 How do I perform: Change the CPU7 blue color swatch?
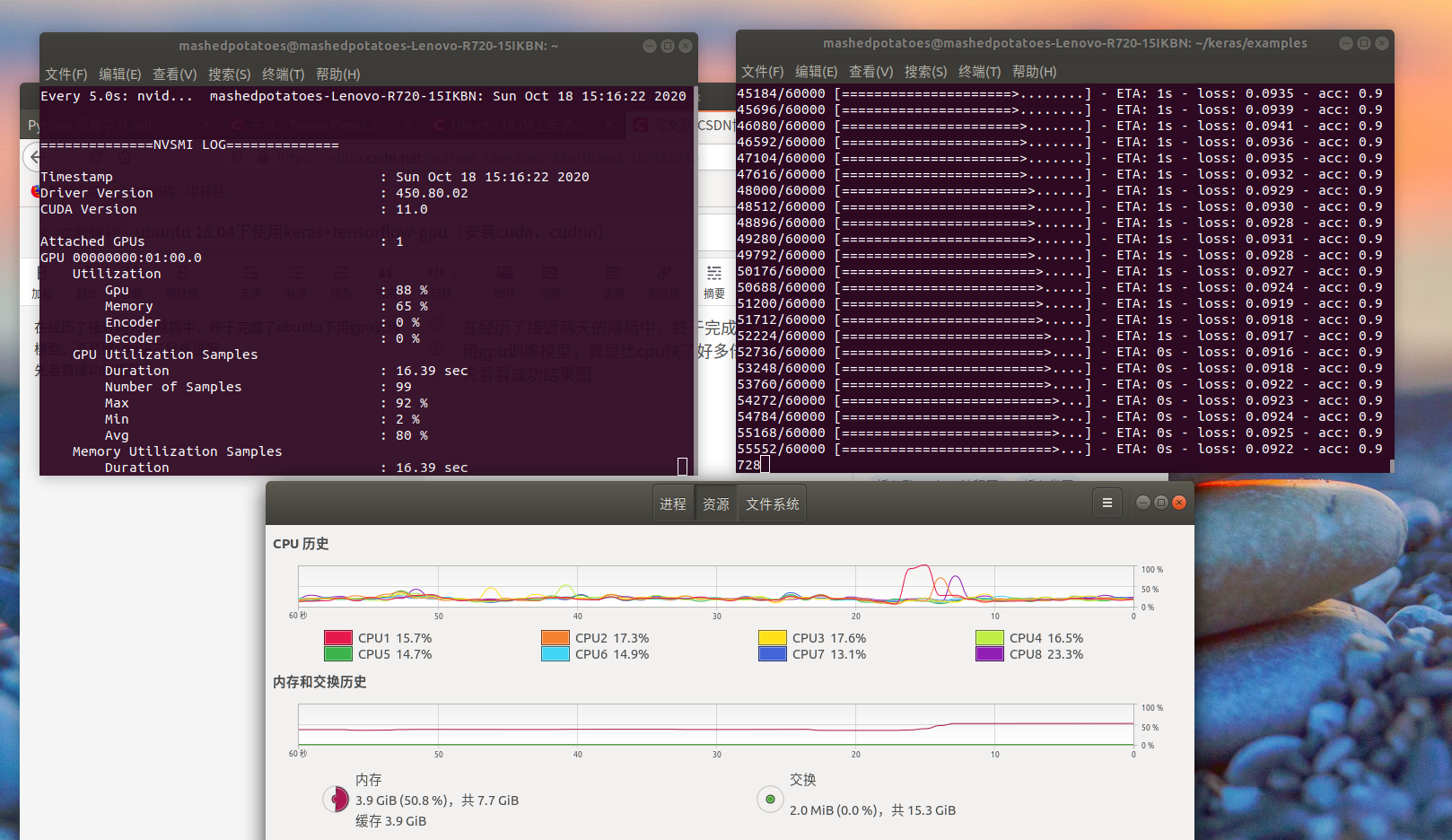pos(773,654)
